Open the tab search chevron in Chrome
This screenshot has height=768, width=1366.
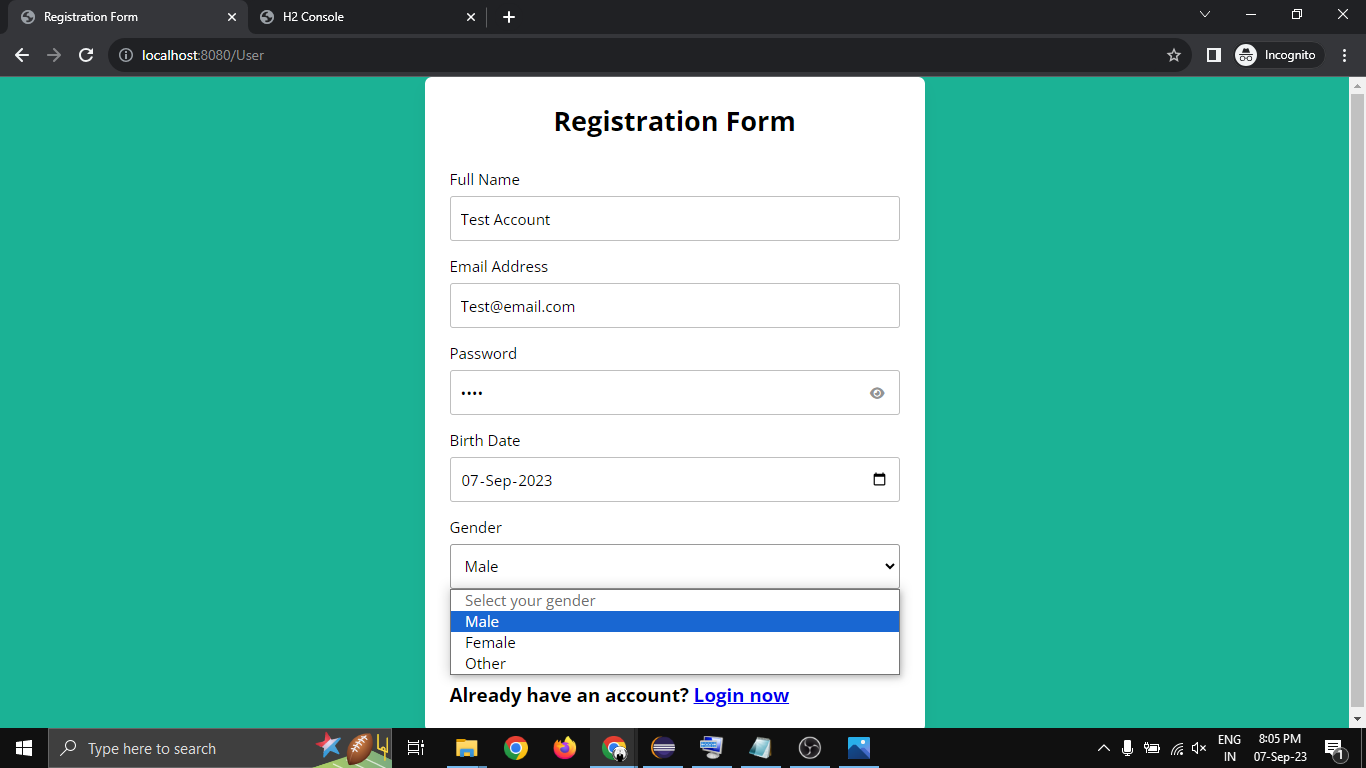pyautogui.click(x=1205, y=15)
